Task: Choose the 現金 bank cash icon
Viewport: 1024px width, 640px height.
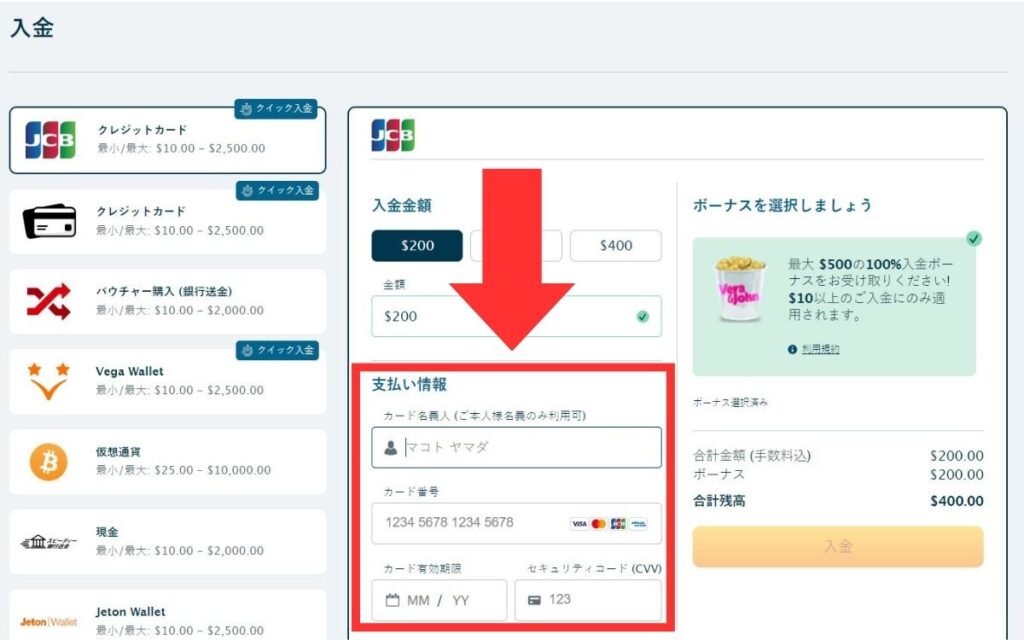Action: [49, 541]
